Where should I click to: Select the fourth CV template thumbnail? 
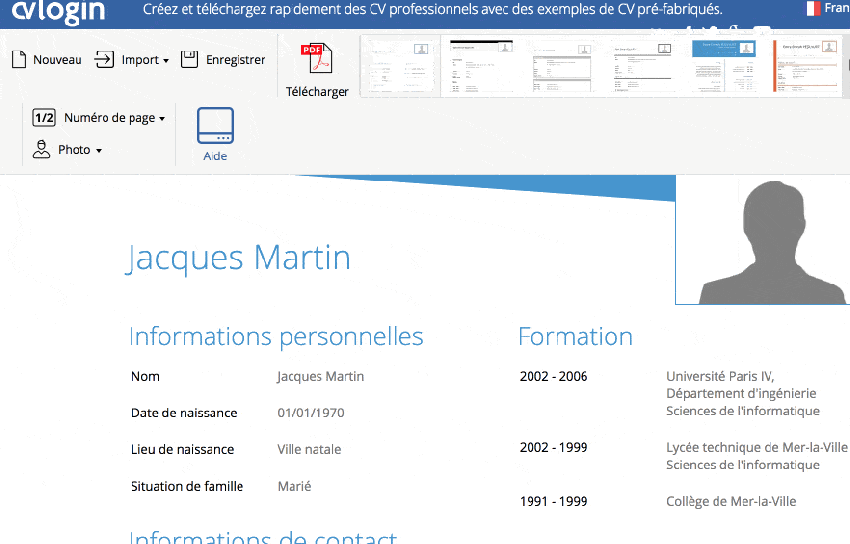coord(642,66)
